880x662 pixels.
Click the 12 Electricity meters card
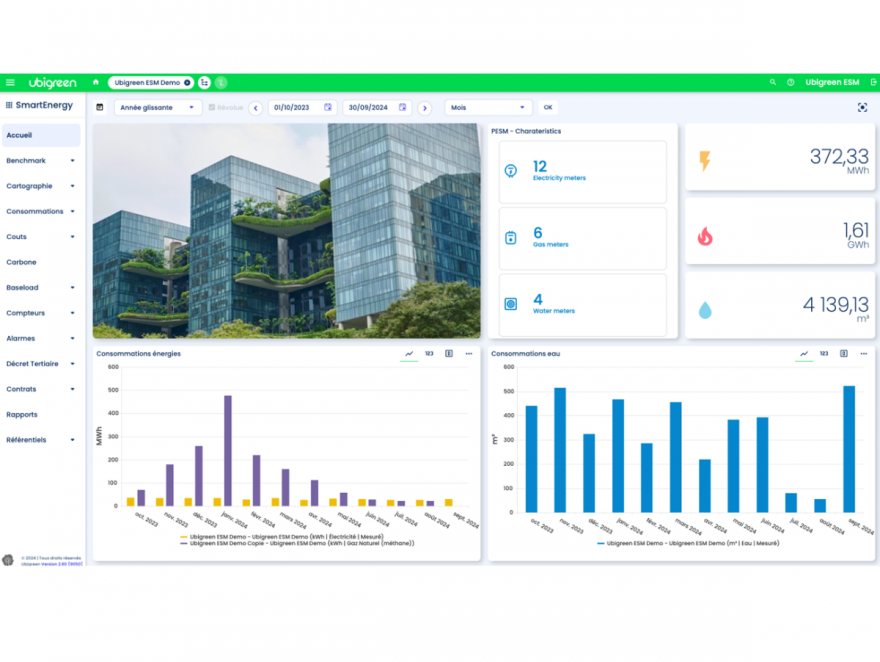coord(583,172)
